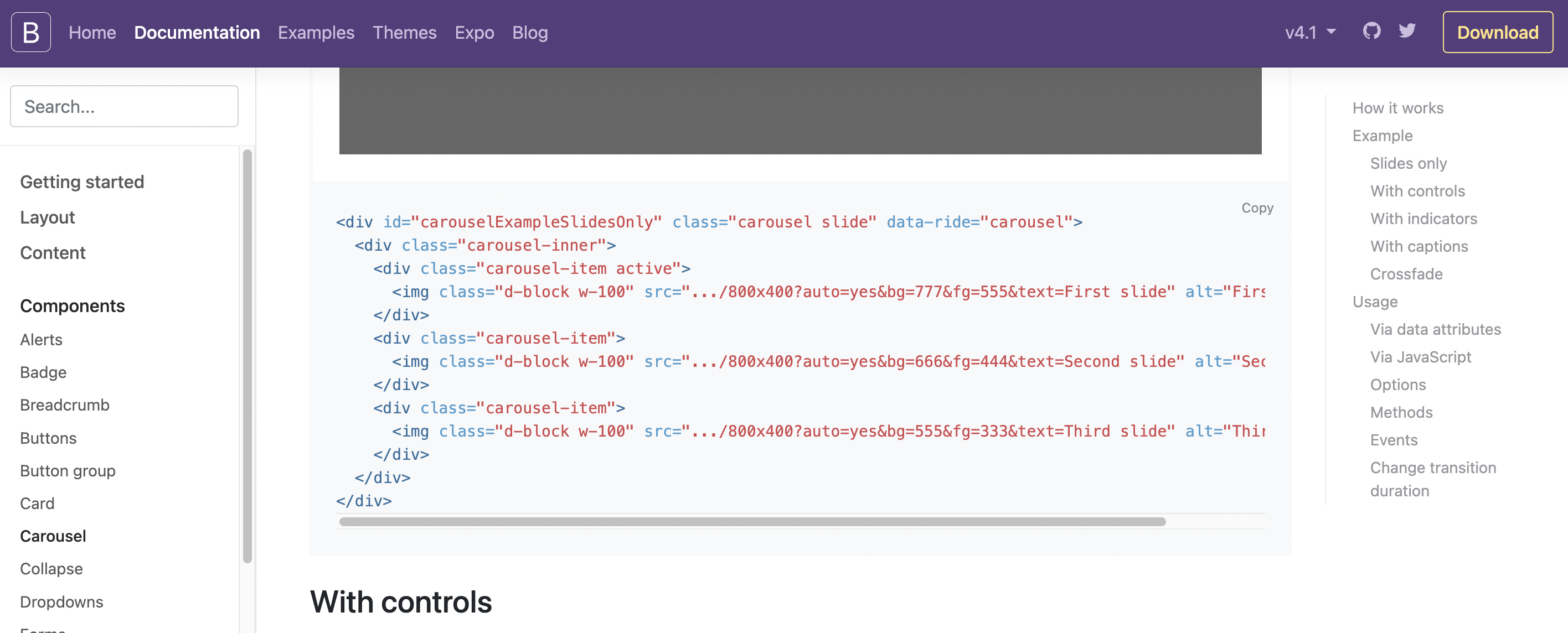Image resolution: width=1568 pixels, height=633 pixels.
Task: Click the Bootstrap B logo
Action: [31, 32]
